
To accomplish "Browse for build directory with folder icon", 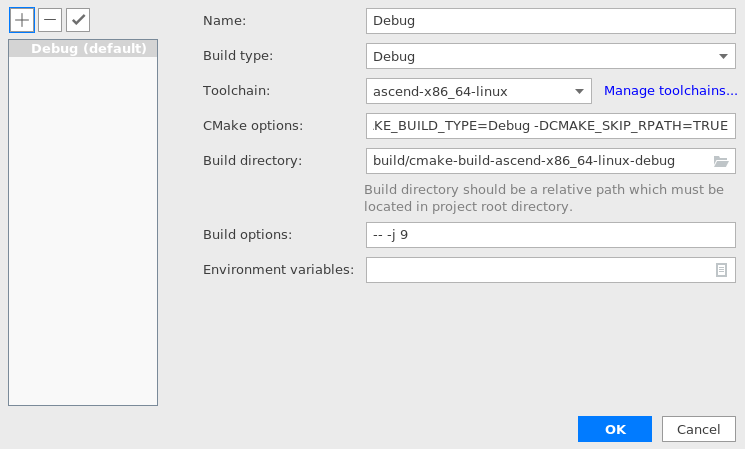I will tap(721, 162).
